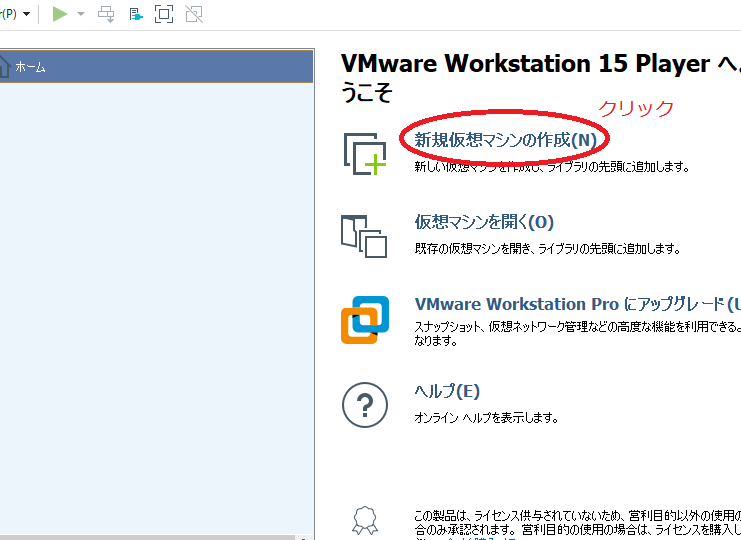Click the removable devices toolbar icon
This screenshot has width=741, height=540.
click(136, 15)
